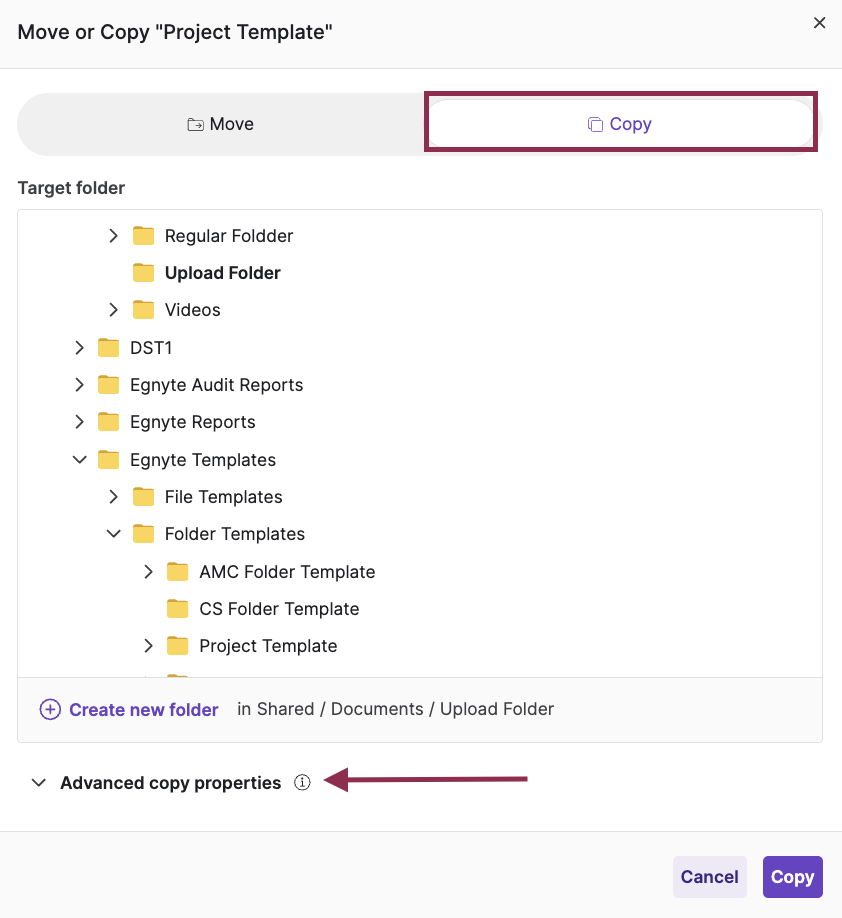Viewport: 842px width, 918px height.
Task: Select the Copy tab
Action: pos(620,123)
